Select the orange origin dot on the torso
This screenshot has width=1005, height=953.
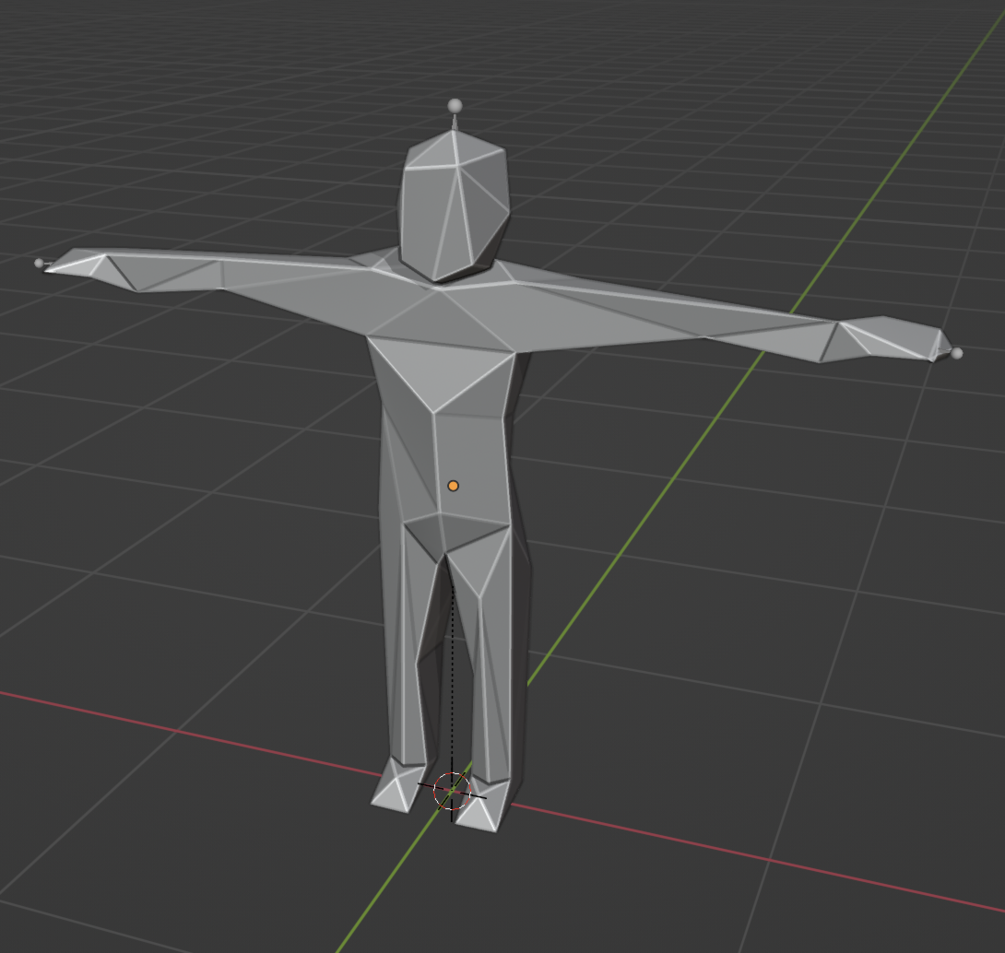click(453, 486)
